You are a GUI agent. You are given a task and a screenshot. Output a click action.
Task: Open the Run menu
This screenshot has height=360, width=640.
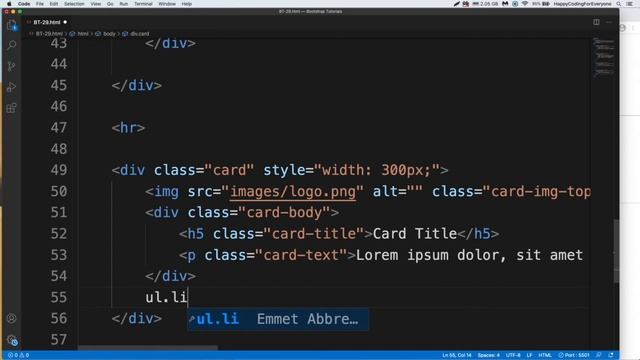pyautogui.click(x=124, y=4)
